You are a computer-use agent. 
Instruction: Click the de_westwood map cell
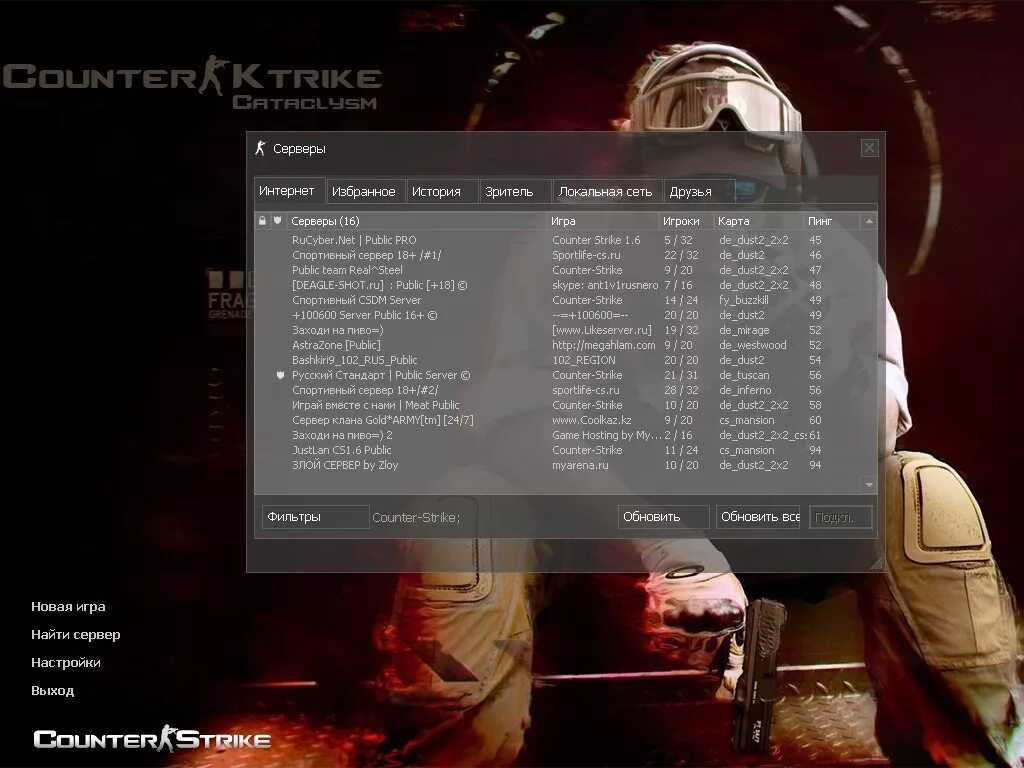(752, 345)
